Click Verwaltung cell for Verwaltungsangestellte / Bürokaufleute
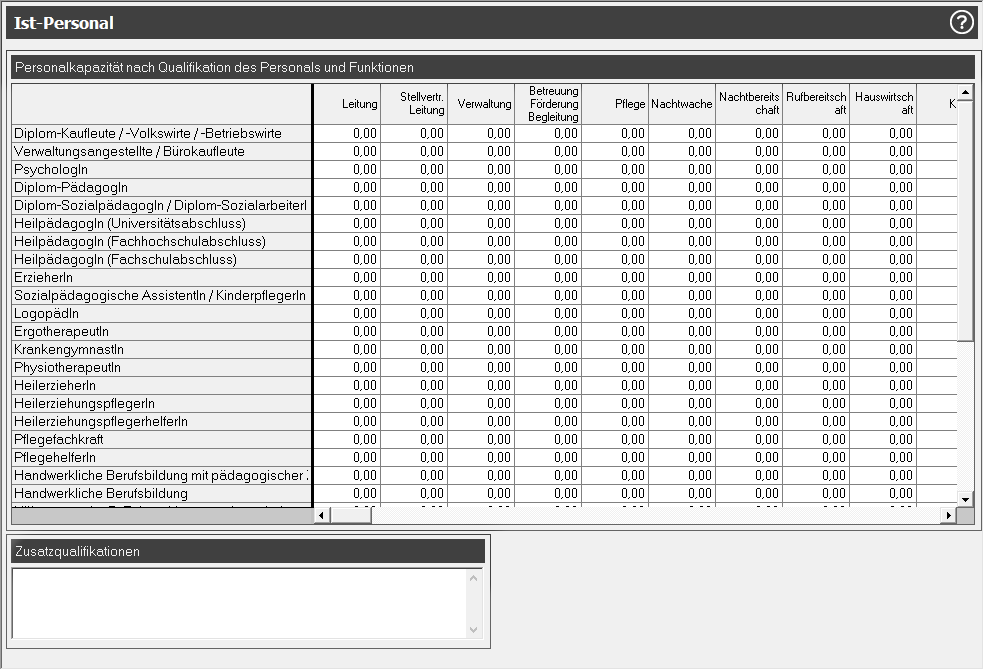The width and height of the screenshot is (984, 670). coord(481,152)
